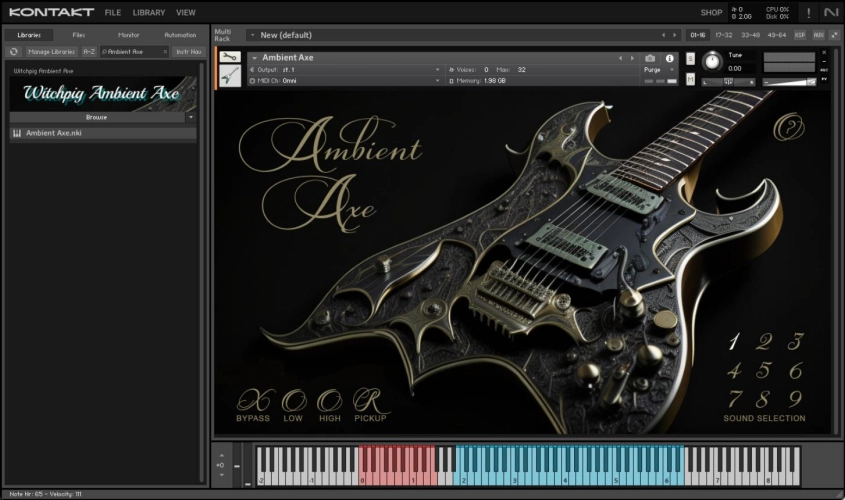Click the exclamation panic icon
Image resolution: width=845 pixels, height=500 pixels.
809,12
